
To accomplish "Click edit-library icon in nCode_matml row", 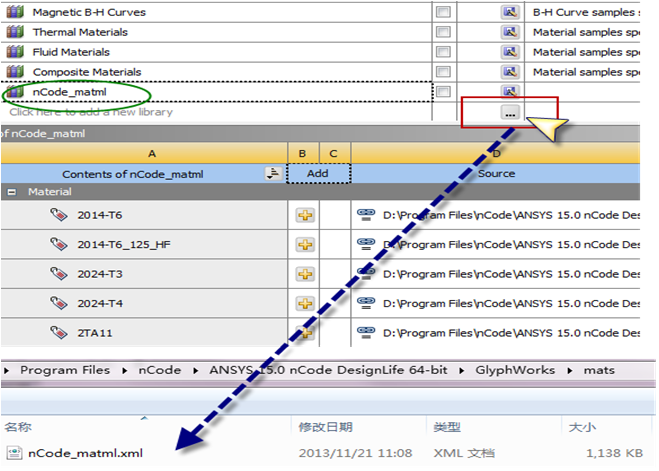I will 510,91.
